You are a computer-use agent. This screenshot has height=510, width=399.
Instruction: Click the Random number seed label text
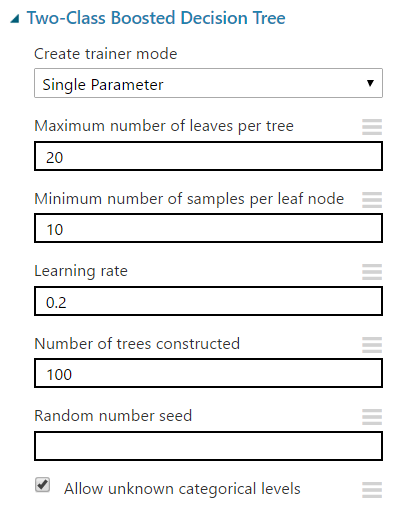tap(113, 416)
